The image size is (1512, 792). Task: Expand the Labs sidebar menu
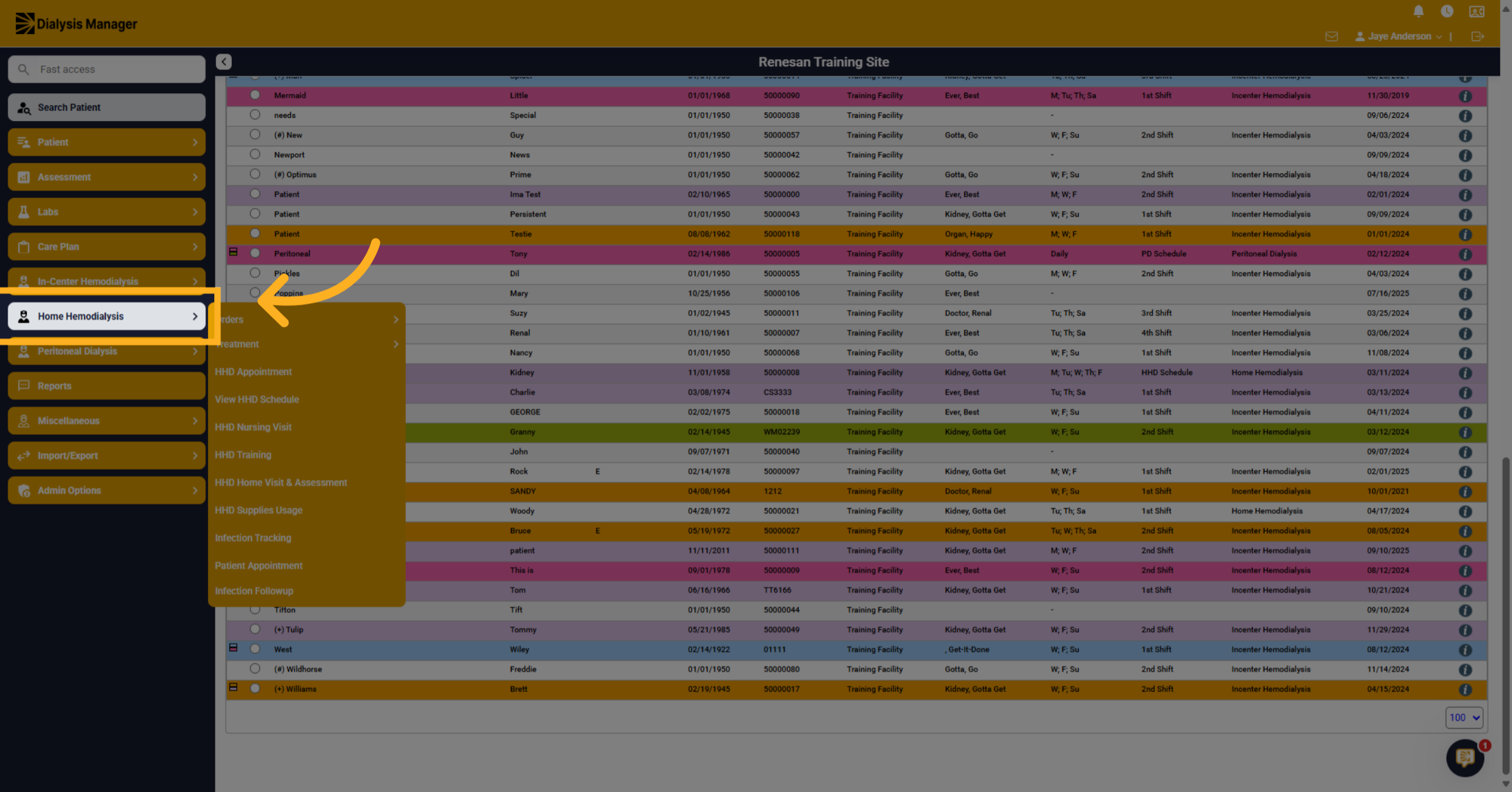(x=106, y=212)
